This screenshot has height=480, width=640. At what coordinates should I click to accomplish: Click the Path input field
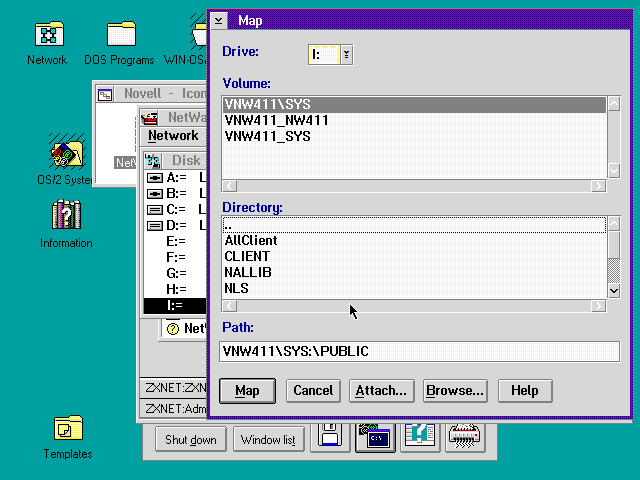(420, 351)
